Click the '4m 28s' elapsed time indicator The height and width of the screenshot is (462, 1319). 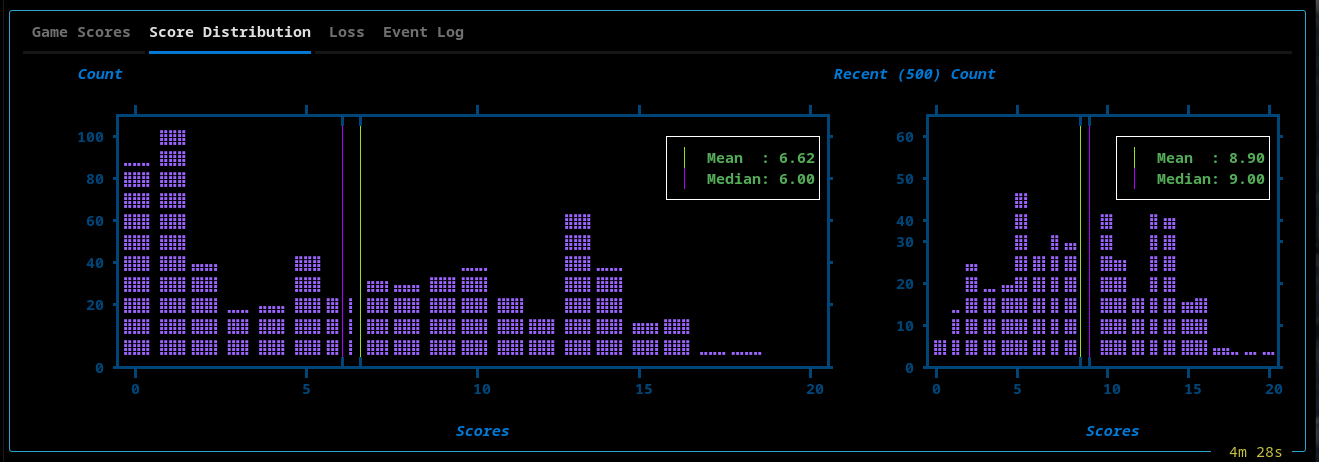coord(1255,452)
